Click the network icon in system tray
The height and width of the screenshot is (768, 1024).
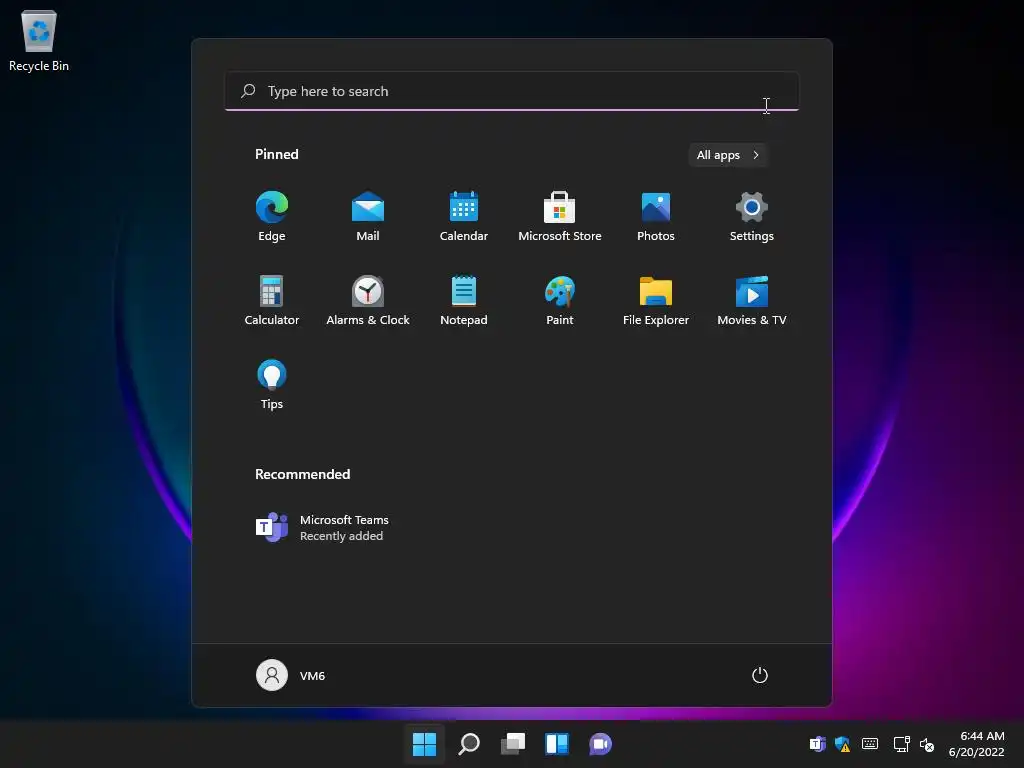(902, 743)
